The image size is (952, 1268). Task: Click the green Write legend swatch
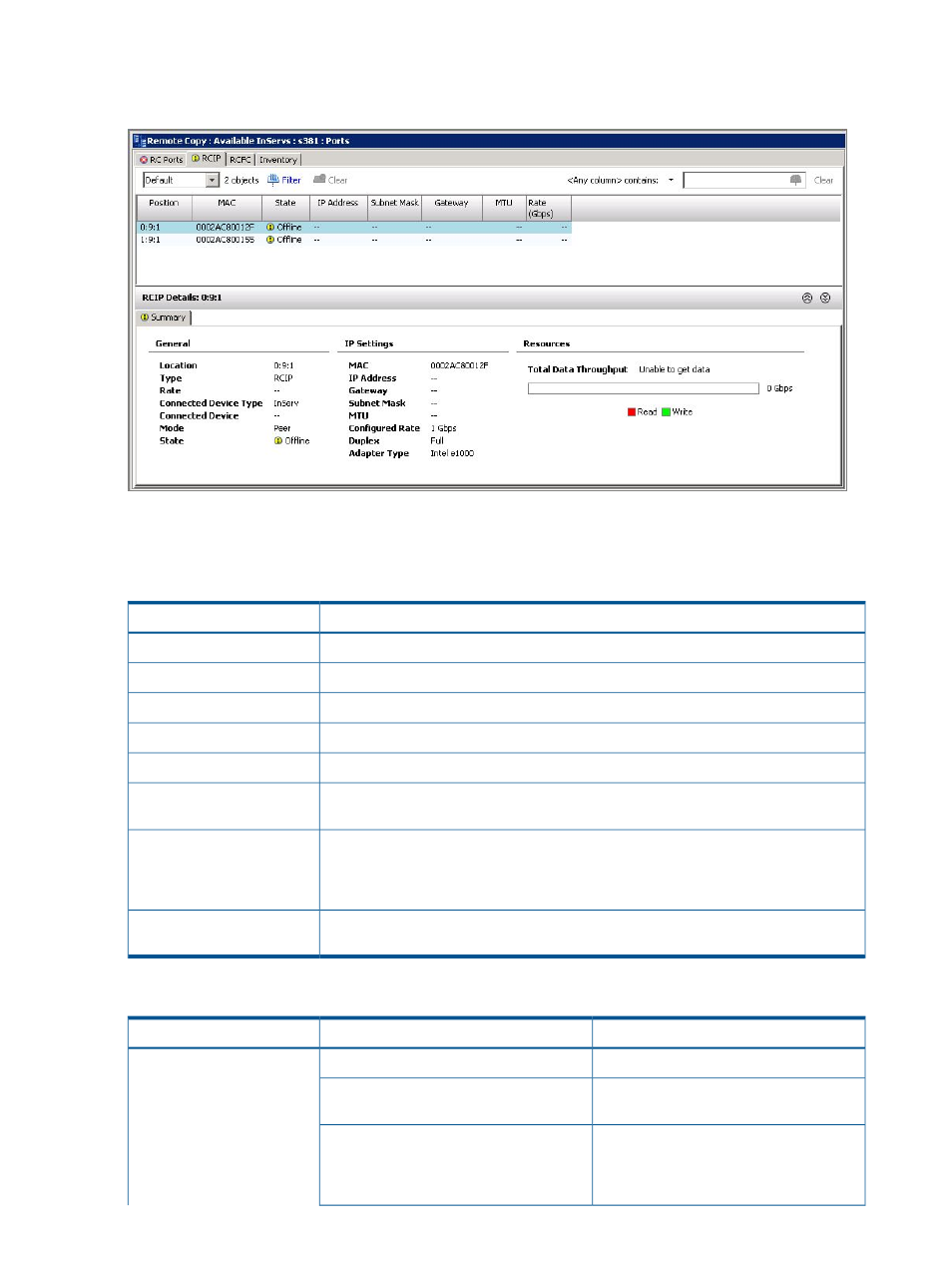(x=666, y=412)
